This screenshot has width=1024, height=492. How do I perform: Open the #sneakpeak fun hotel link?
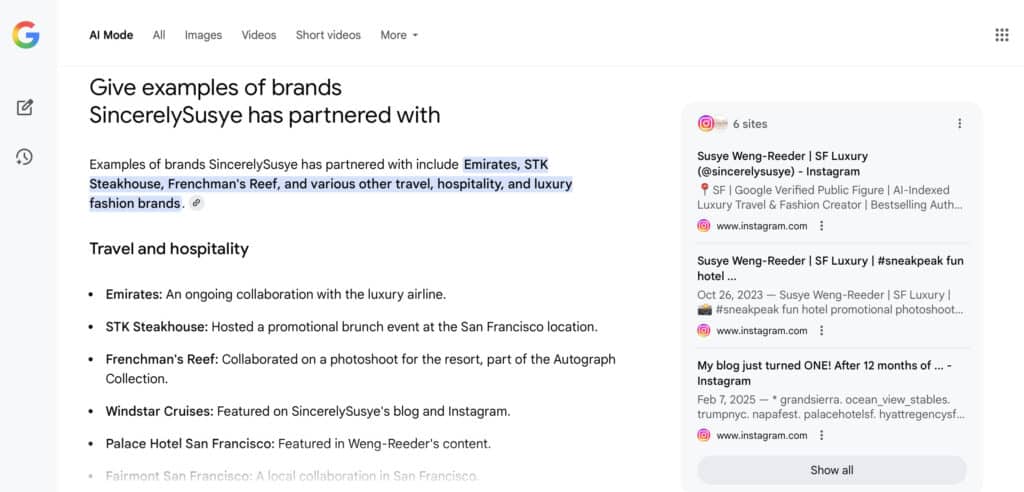[830, 269]
